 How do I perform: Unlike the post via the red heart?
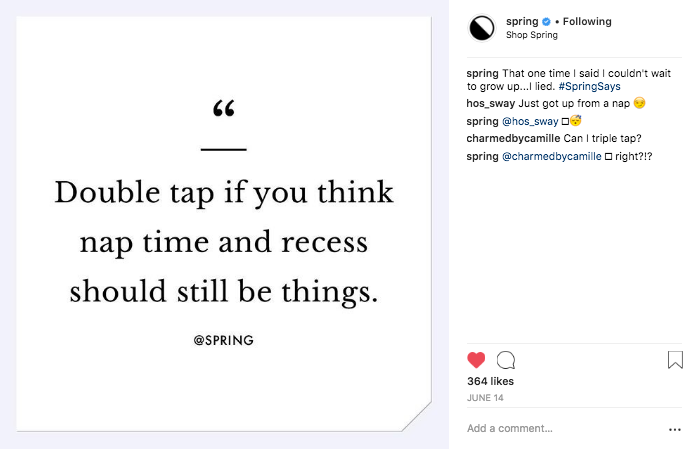[x=476, y=360]
